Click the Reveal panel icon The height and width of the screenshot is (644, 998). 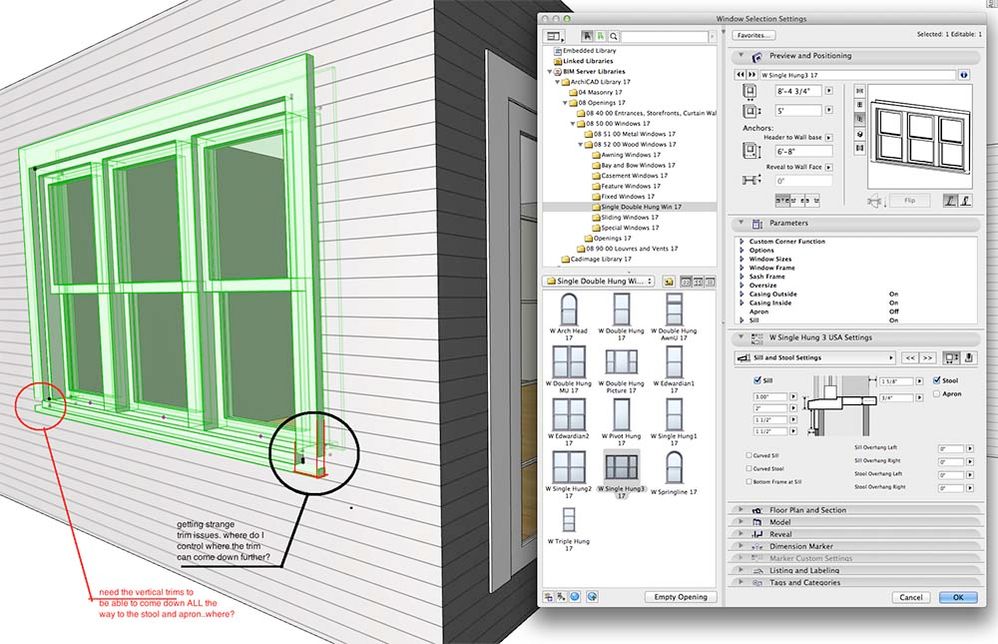[x=758, y=534]
